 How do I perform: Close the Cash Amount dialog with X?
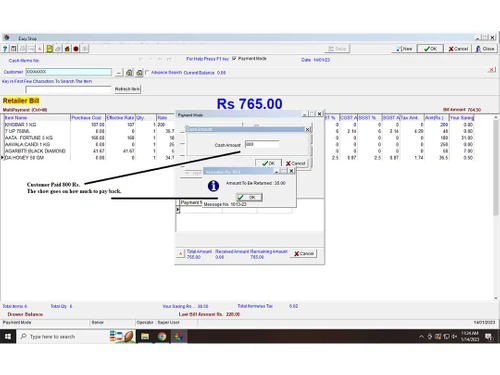tap(308, 129)
